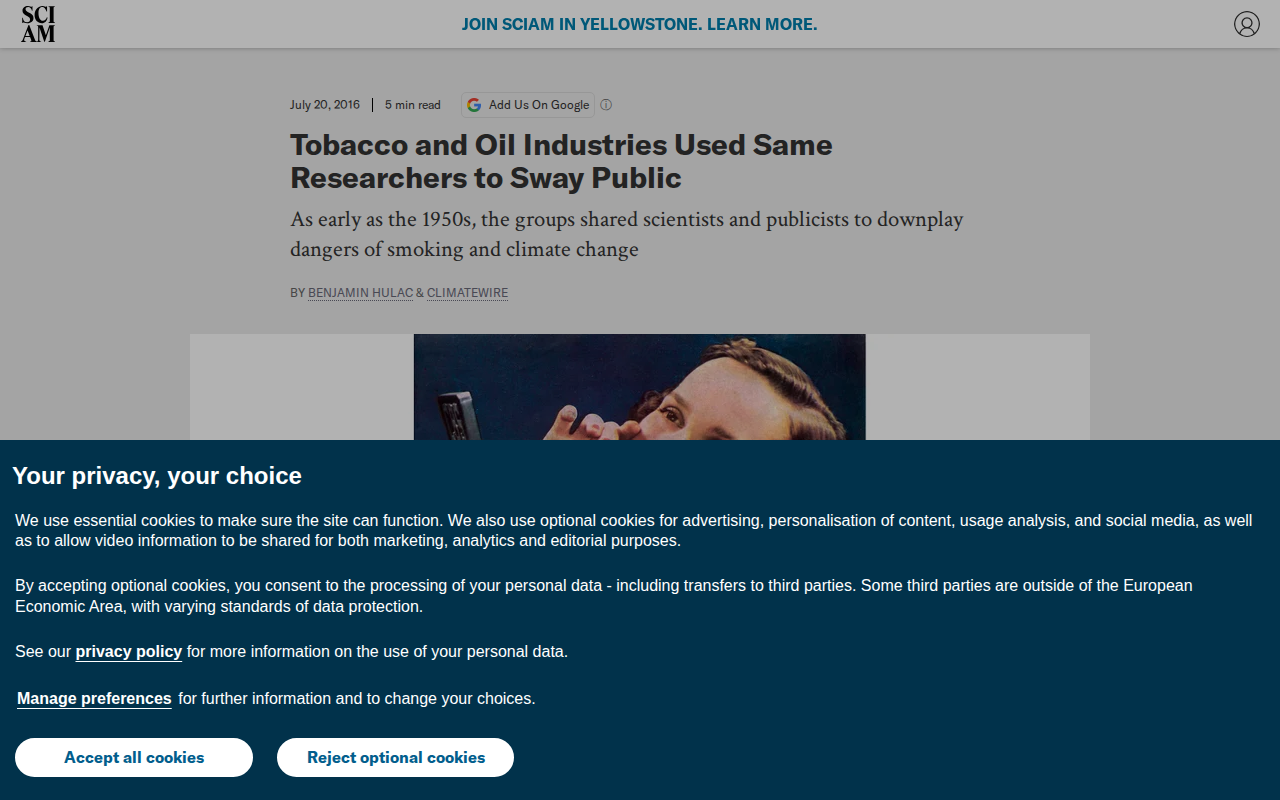
Task: Open the privacy policy link
Action: click(128, 651)
